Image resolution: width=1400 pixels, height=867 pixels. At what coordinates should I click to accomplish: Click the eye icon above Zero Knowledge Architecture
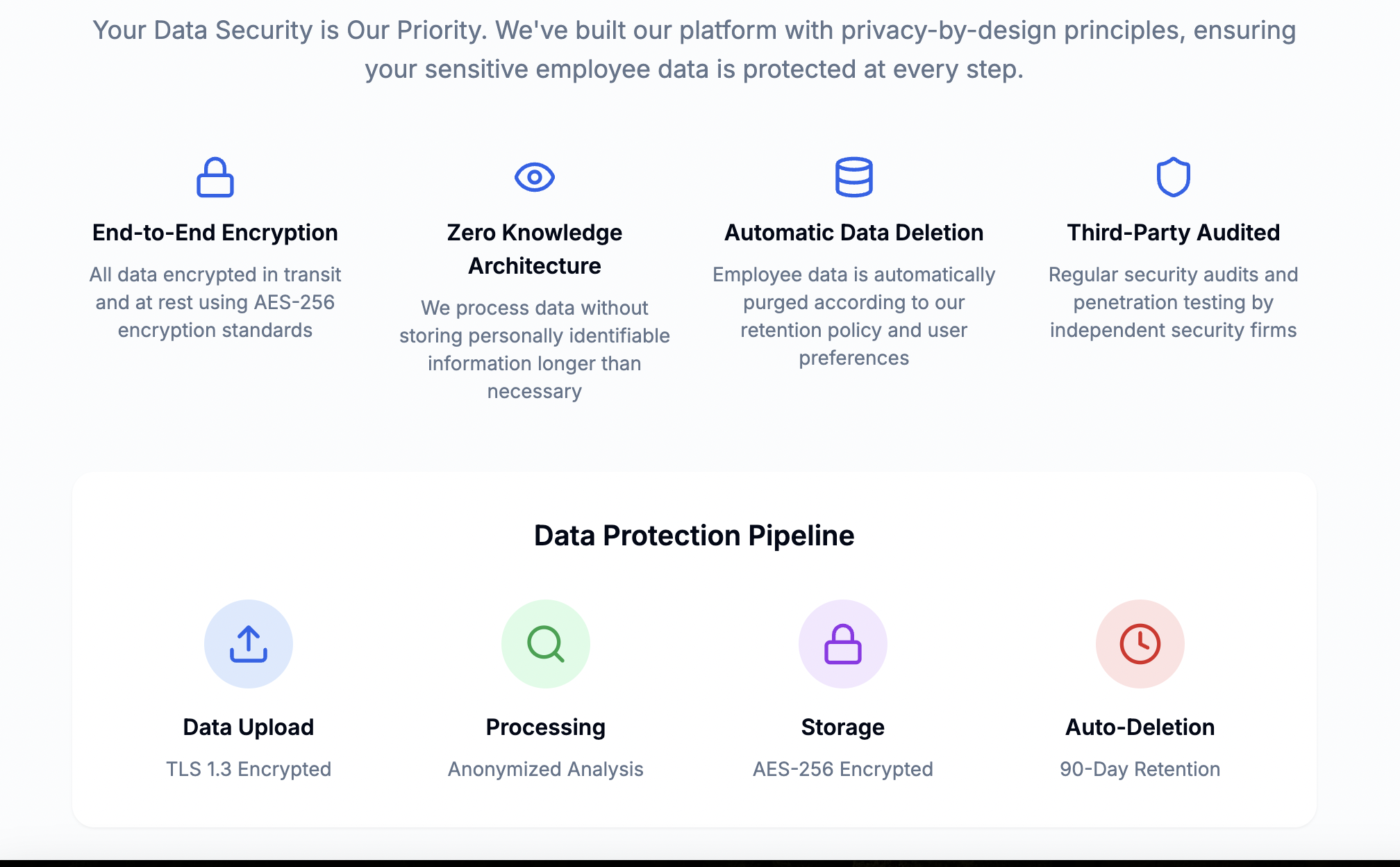535,177
